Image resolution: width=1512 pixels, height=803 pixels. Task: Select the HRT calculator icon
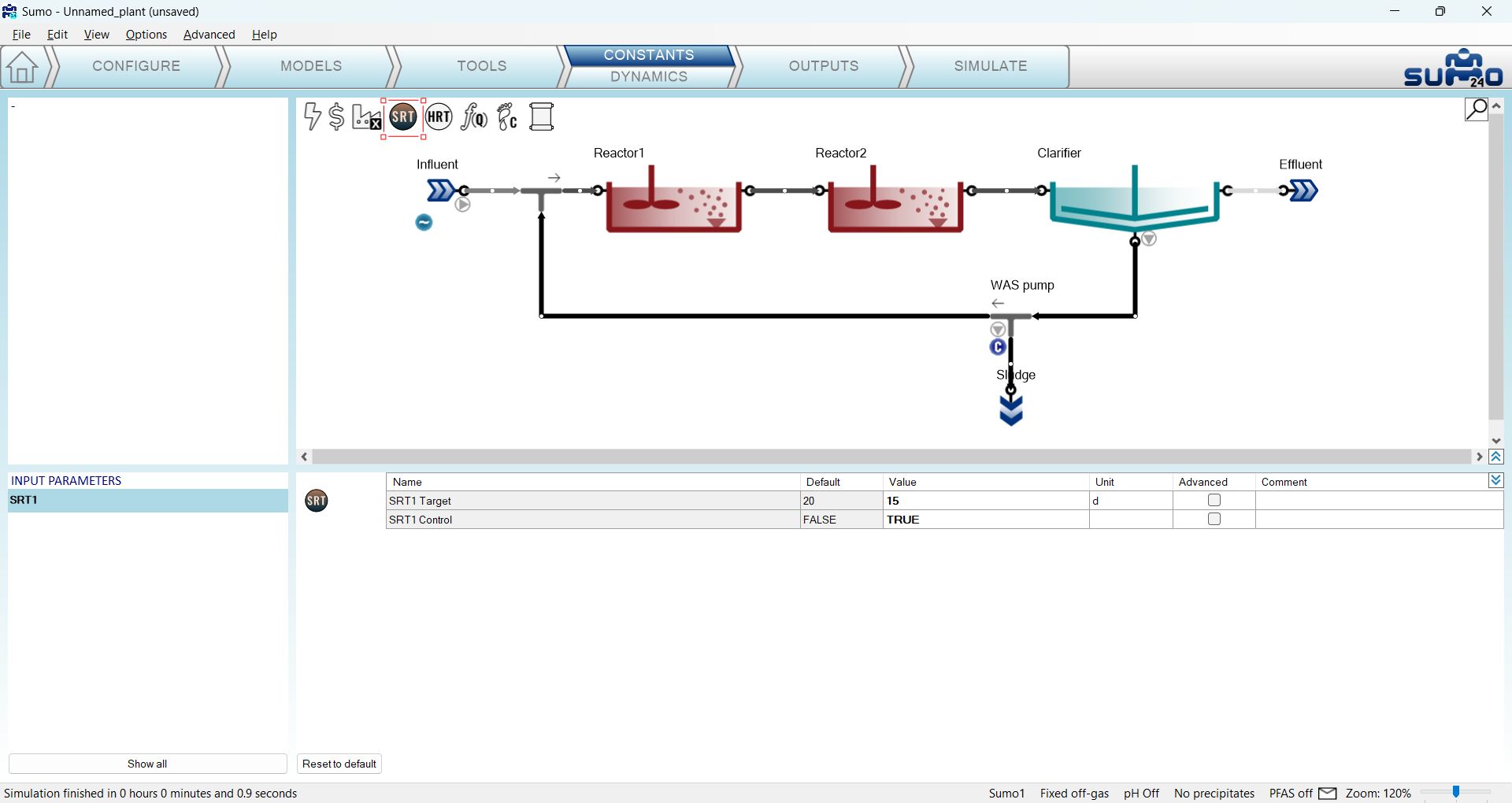[x=439, y=117]
